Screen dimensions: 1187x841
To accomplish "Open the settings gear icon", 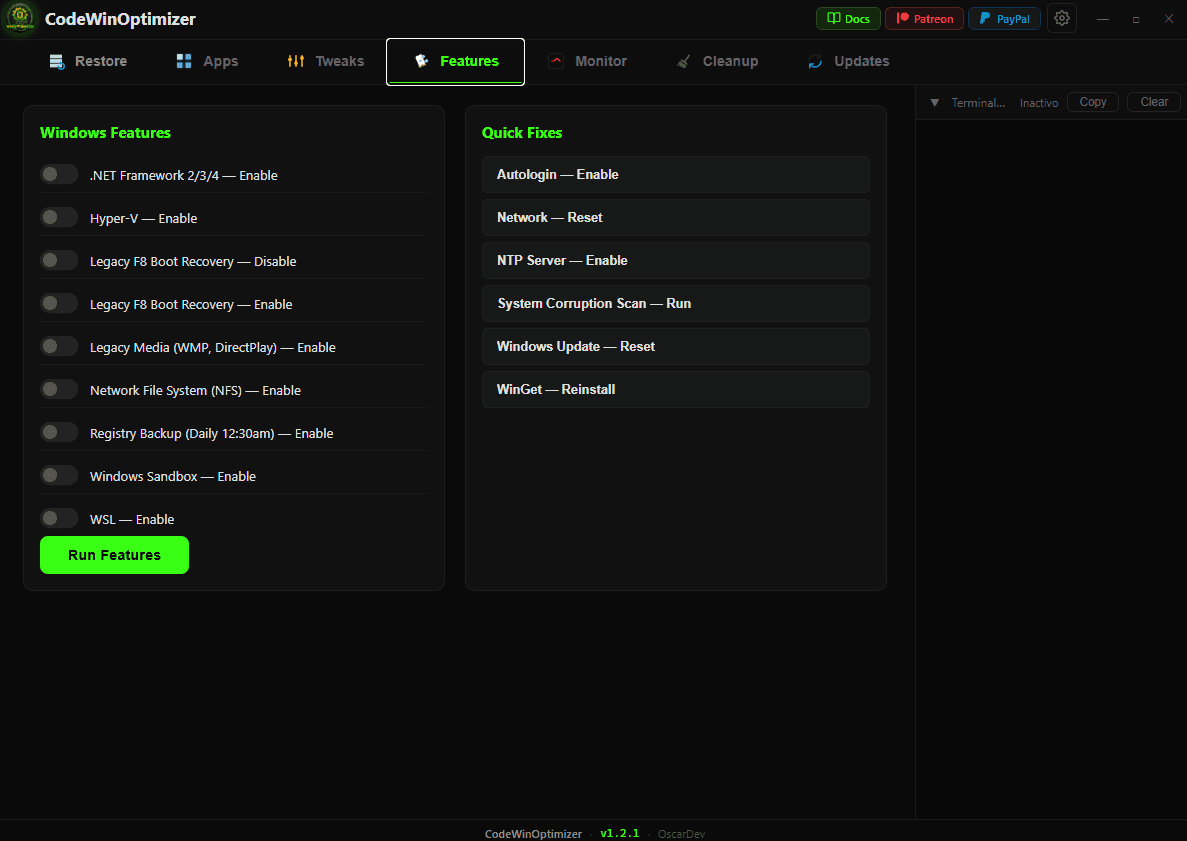I will pos(1062,18).
